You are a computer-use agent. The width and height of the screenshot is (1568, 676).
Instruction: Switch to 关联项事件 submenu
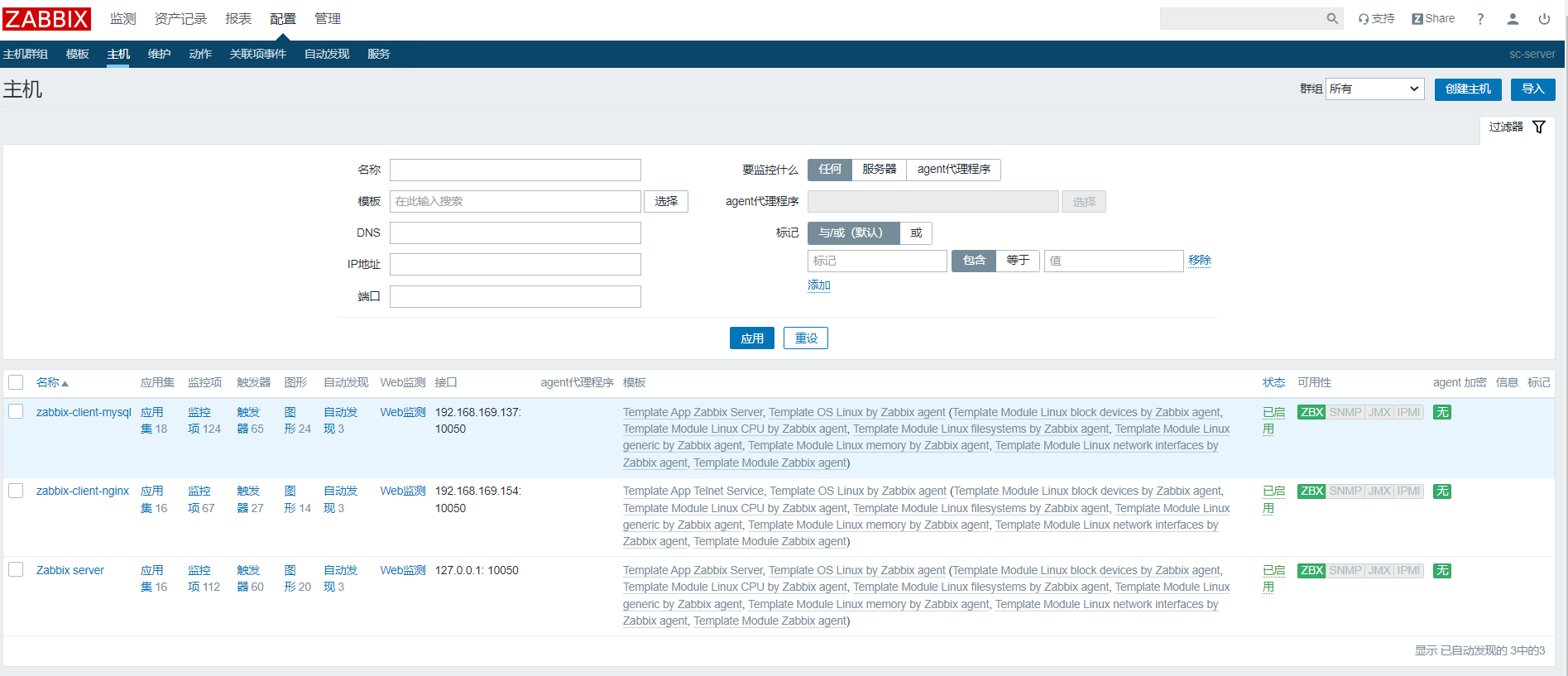coord(257,54)
